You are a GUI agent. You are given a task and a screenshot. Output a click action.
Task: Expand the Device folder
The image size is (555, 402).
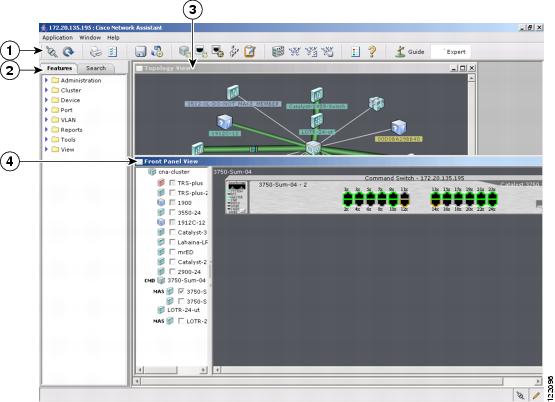46,100
